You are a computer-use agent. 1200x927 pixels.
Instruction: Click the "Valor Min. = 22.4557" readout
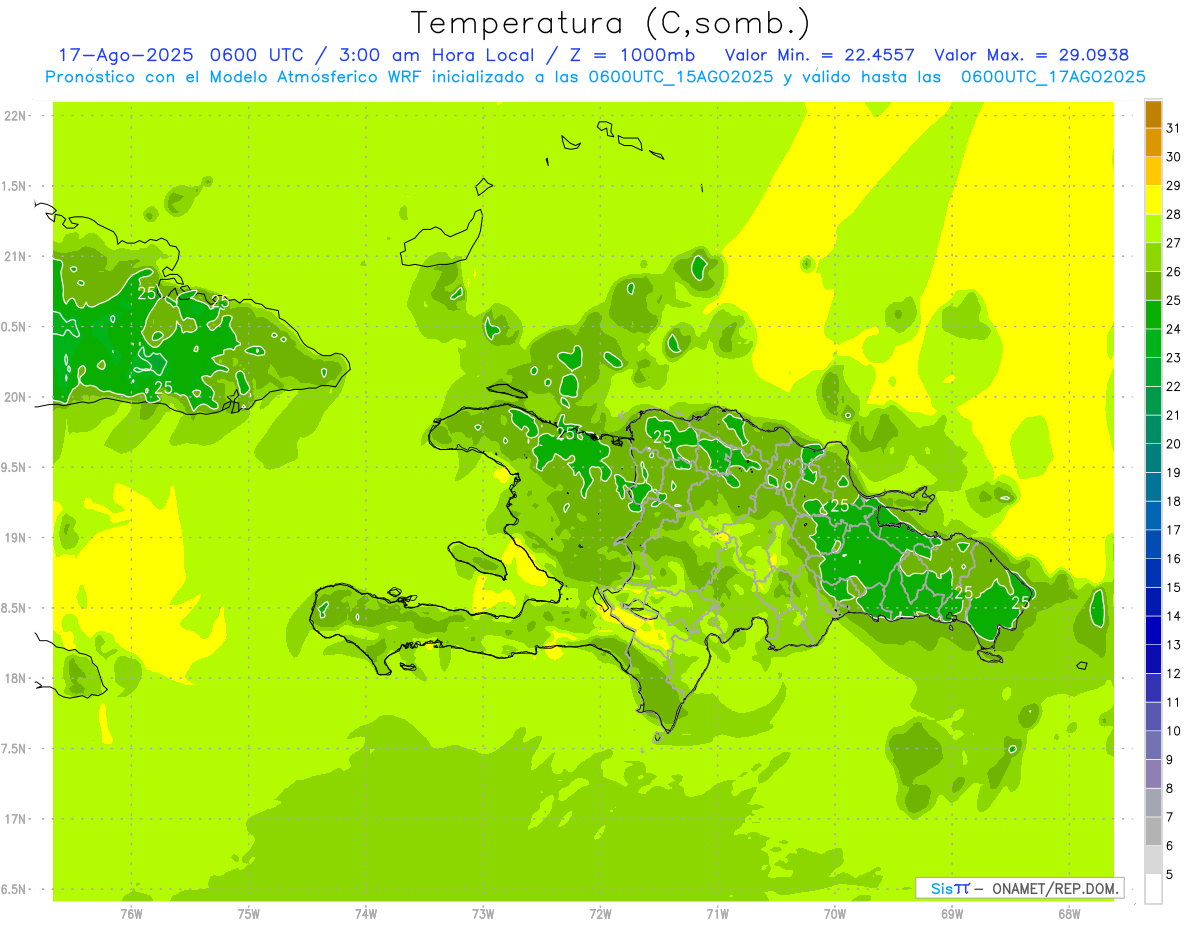(x=822, y=55)
